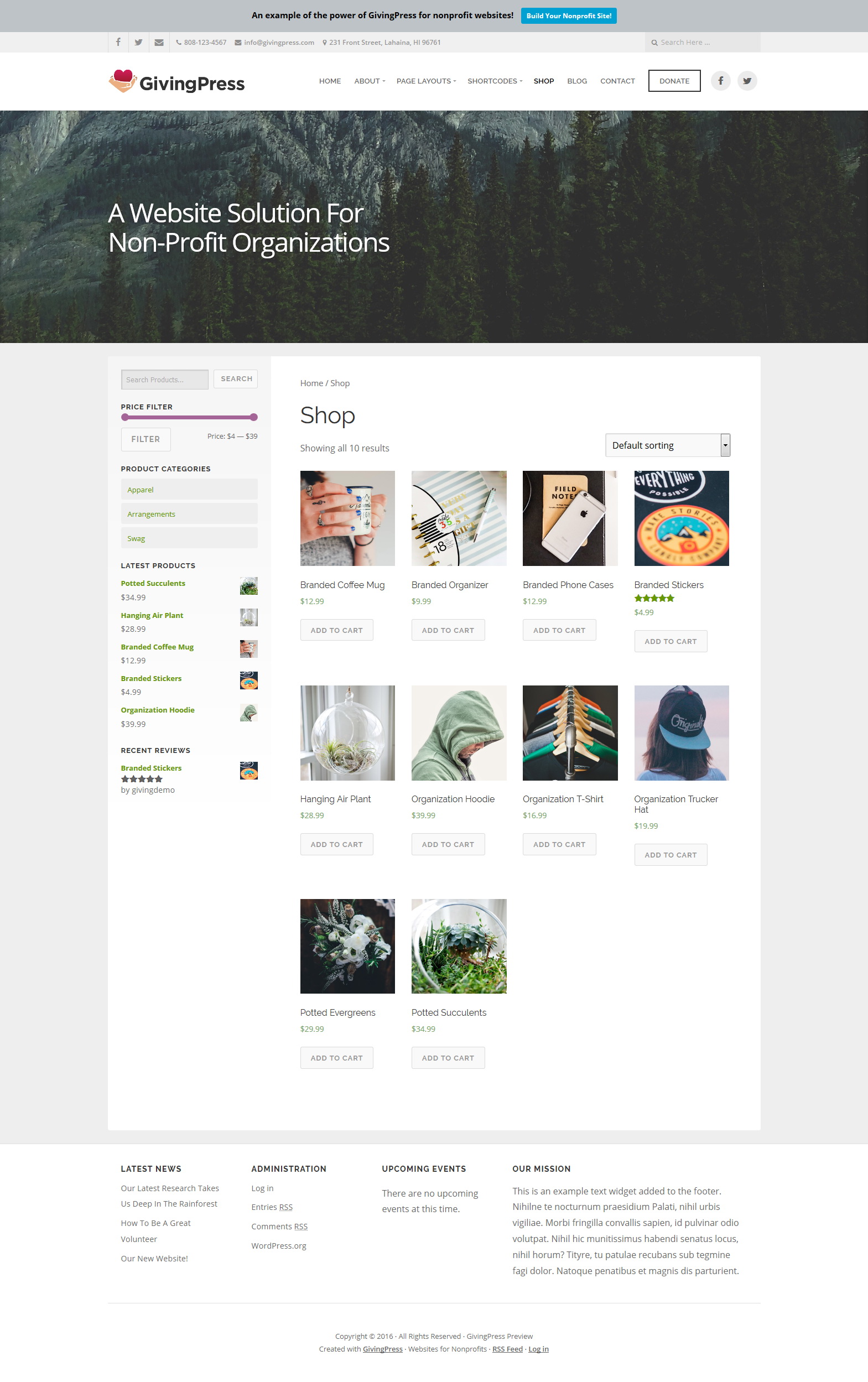Click the right price filter slider handle
868x1382 pixels.
pyautogui.click(x=254, y=417)
